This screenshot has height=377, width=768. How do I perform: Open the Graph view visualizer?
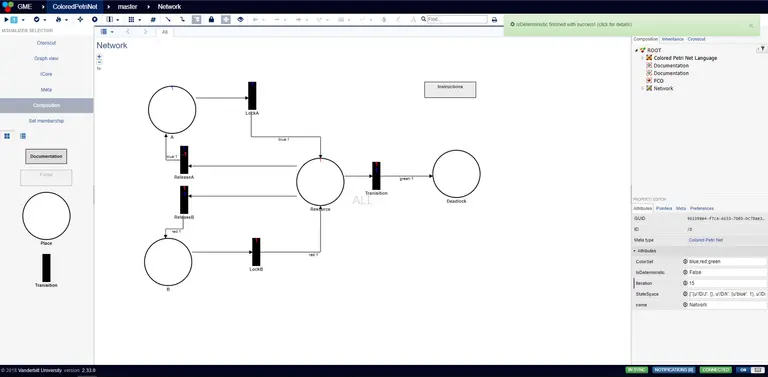[47, 58]
